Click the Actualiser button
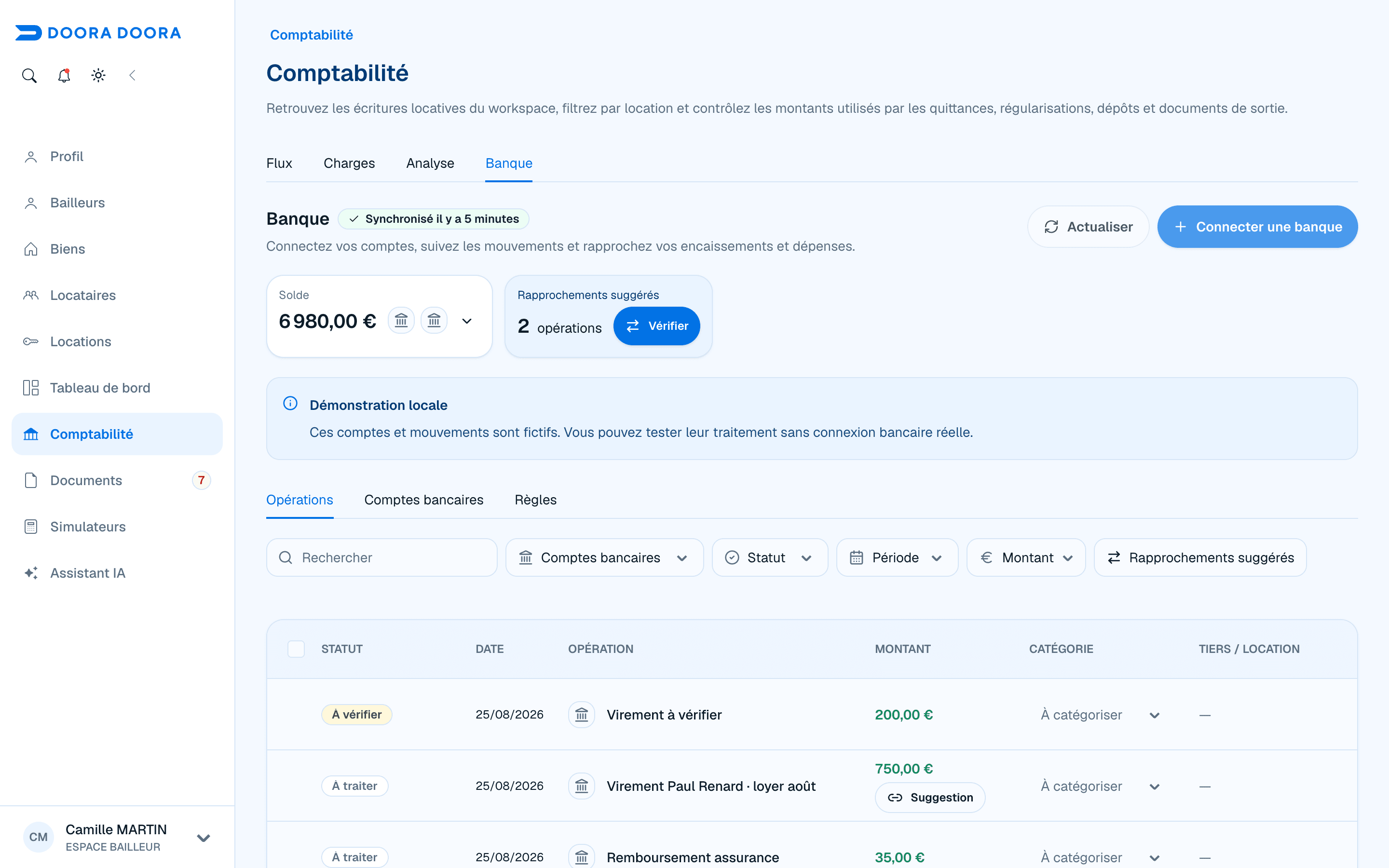 pos(1088,227)
